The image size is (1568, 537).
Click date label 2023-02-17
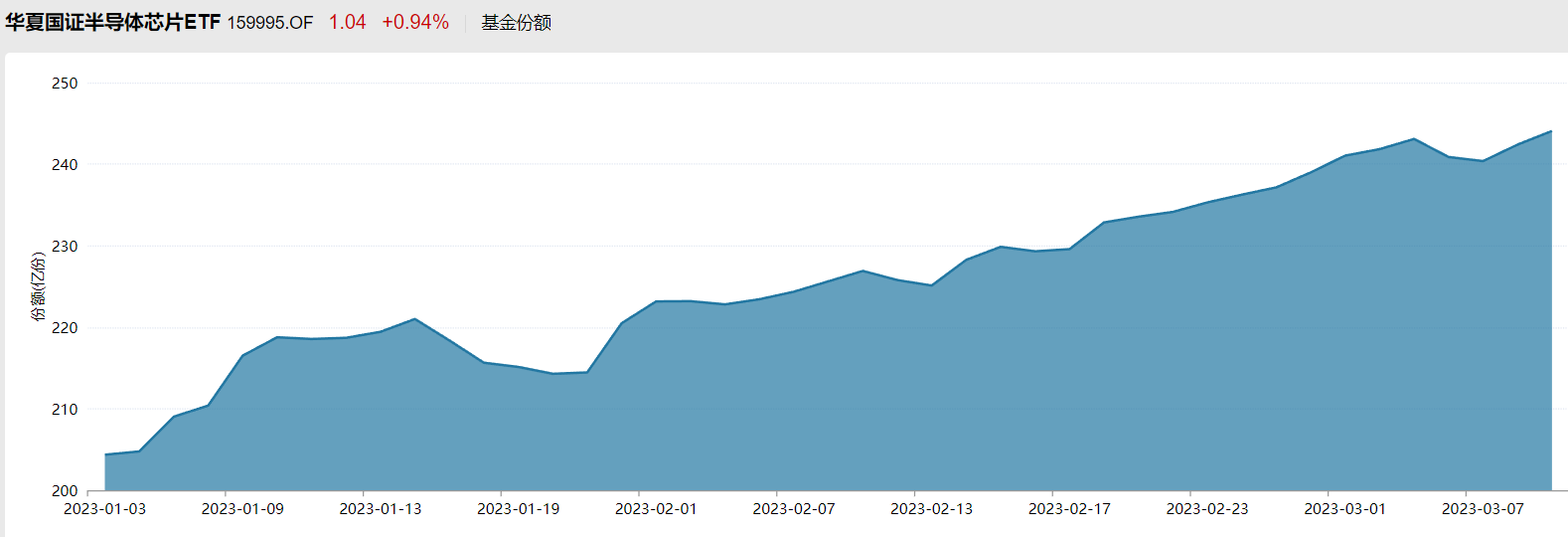(x=1069, y=509)
